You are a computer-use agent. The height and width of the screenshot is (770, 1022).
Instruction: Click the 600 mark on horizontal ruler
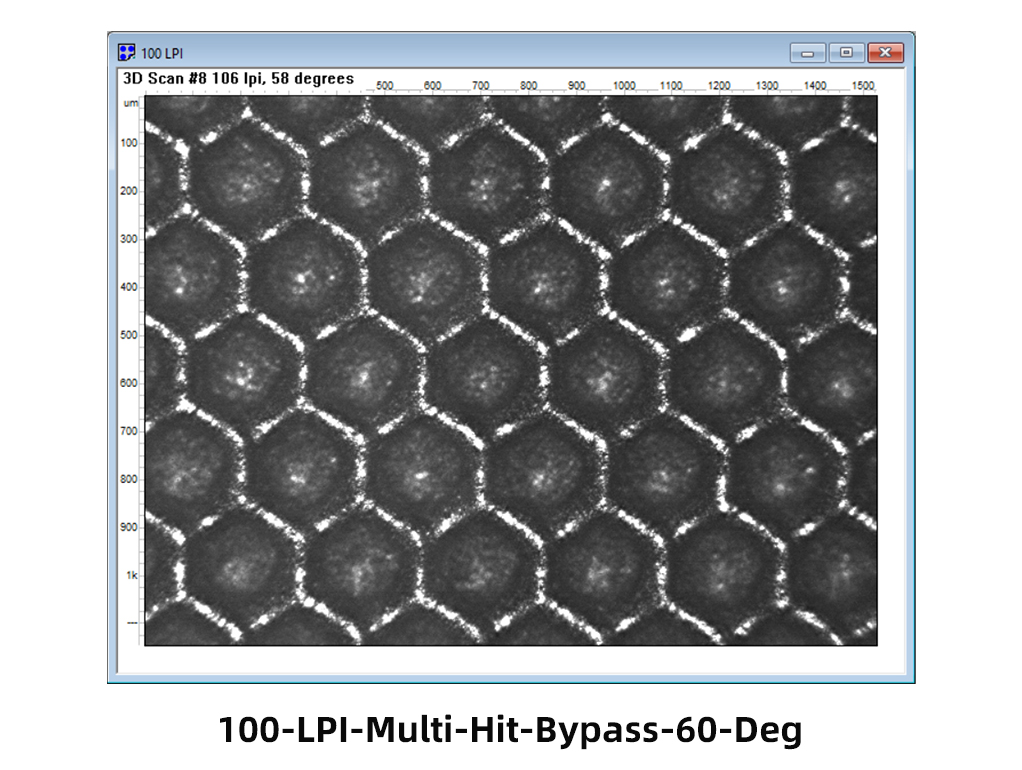coord(432,86)
